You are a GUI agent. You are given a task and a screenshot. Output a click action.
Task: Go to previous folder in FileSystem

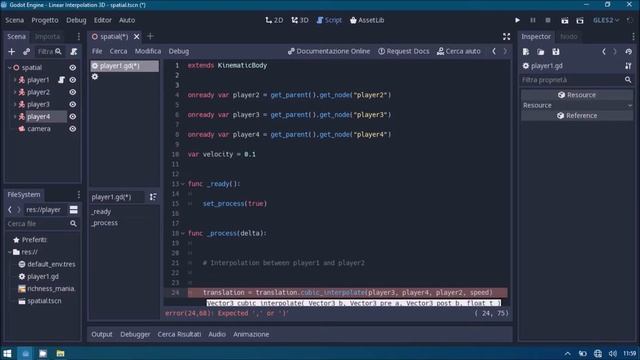tap(10, 210)
